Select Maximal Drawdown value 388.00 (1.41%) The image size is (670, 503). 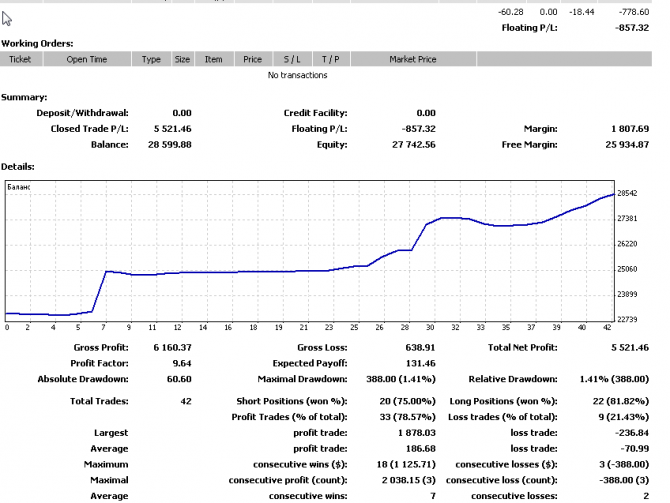(x=401, y=379)
